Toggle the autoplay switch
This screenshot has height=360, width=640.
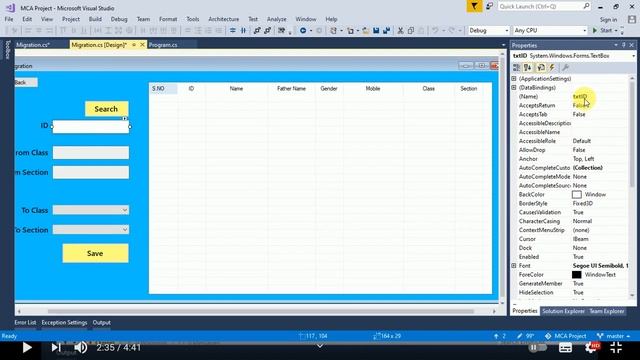click(x=537, y=347)
